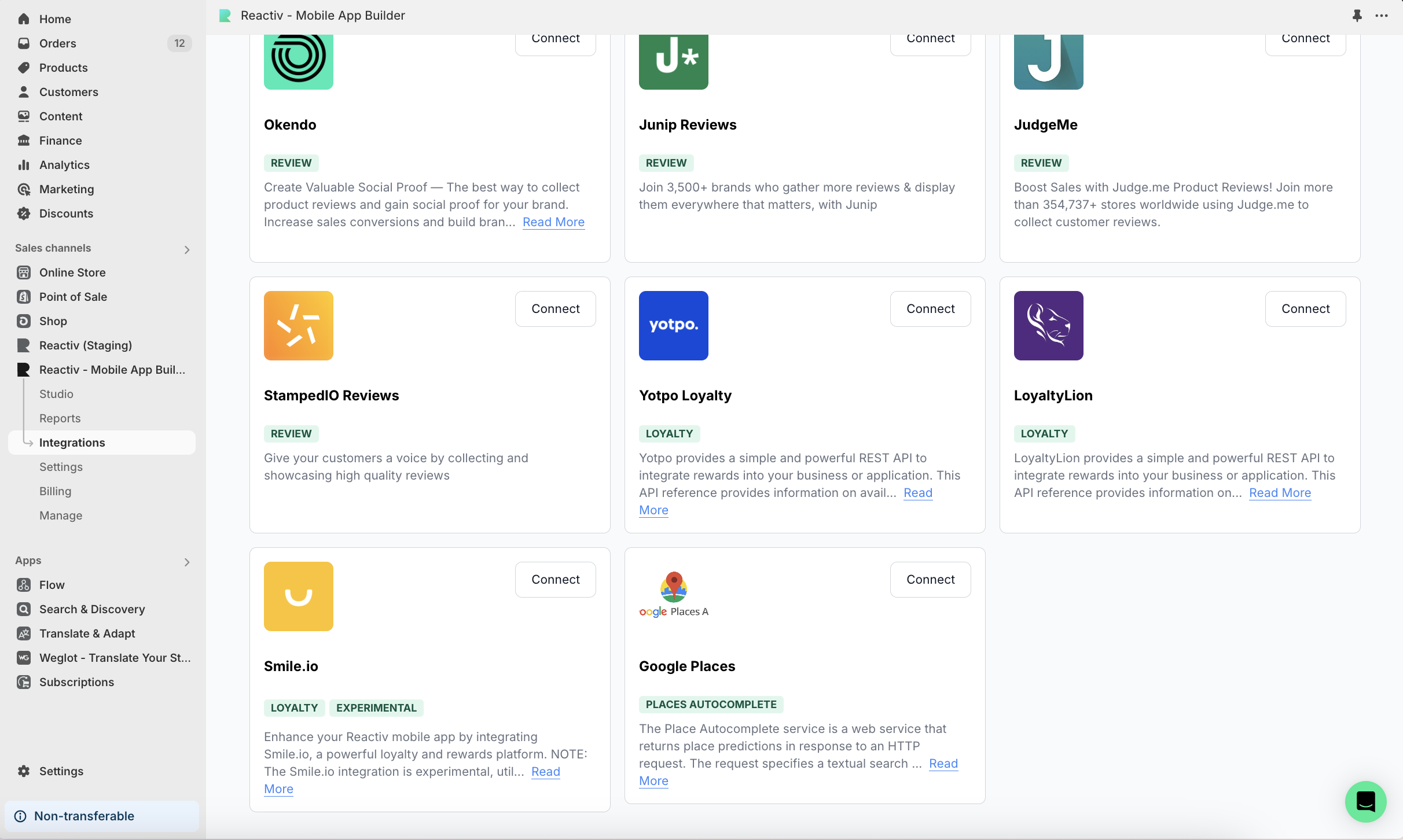Click the LoyaltyLion lion logo

pyautogui.click(x=1048, y=325)
